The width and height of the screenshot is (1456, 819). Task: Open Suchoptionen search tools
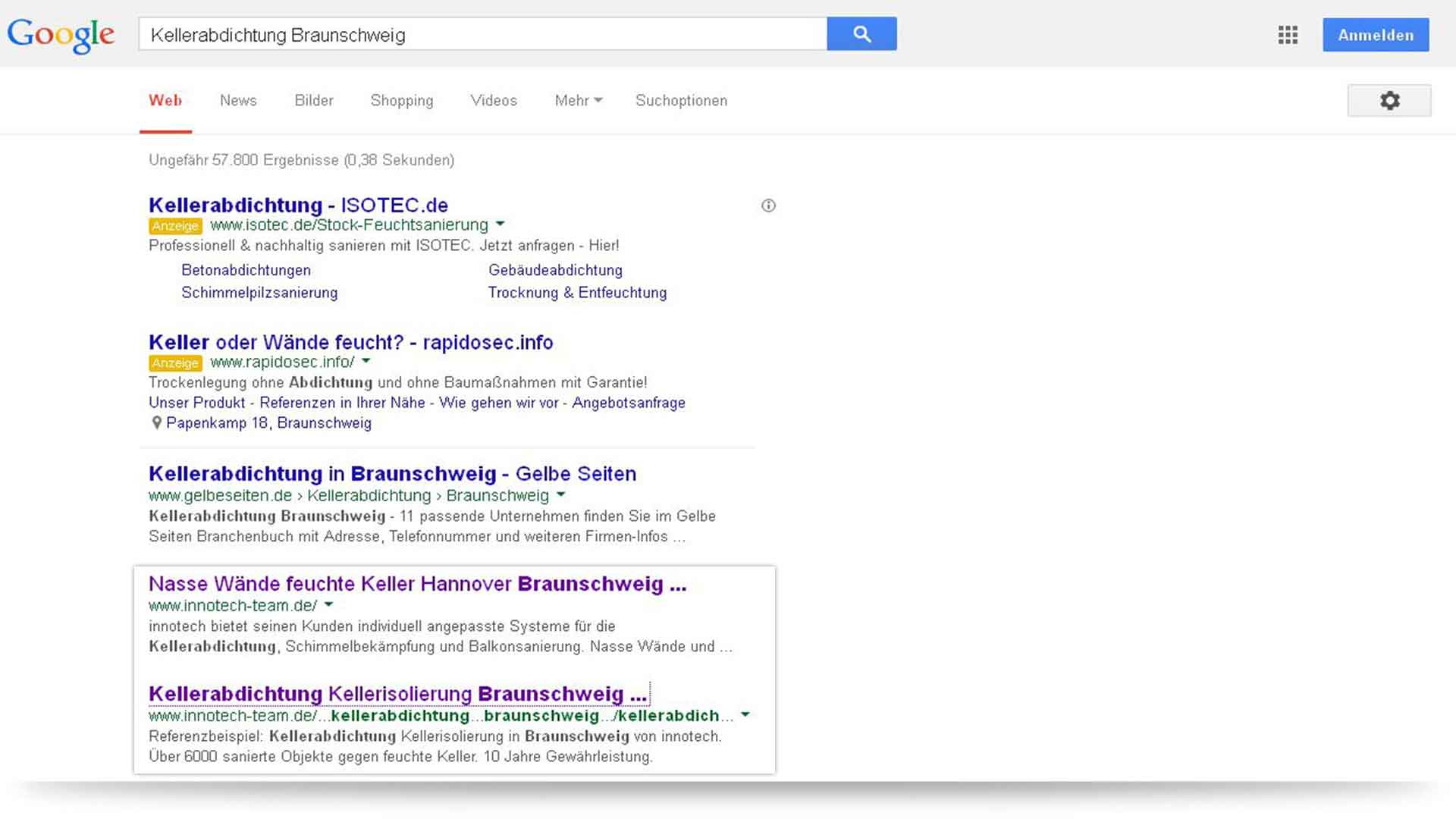click(681, 101)
